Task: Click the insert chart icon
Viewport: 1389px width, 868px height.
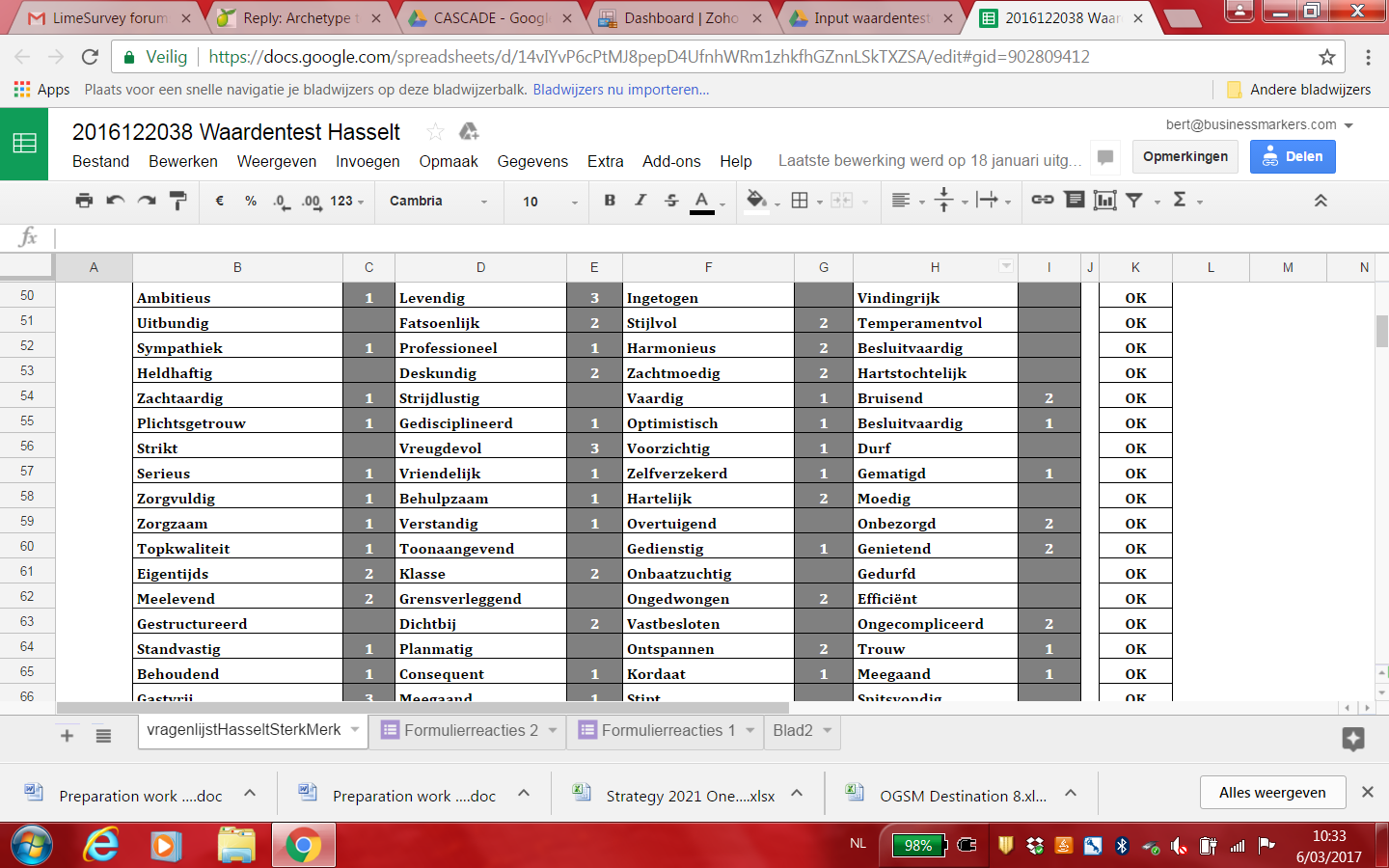Action: click(1104, 200)
